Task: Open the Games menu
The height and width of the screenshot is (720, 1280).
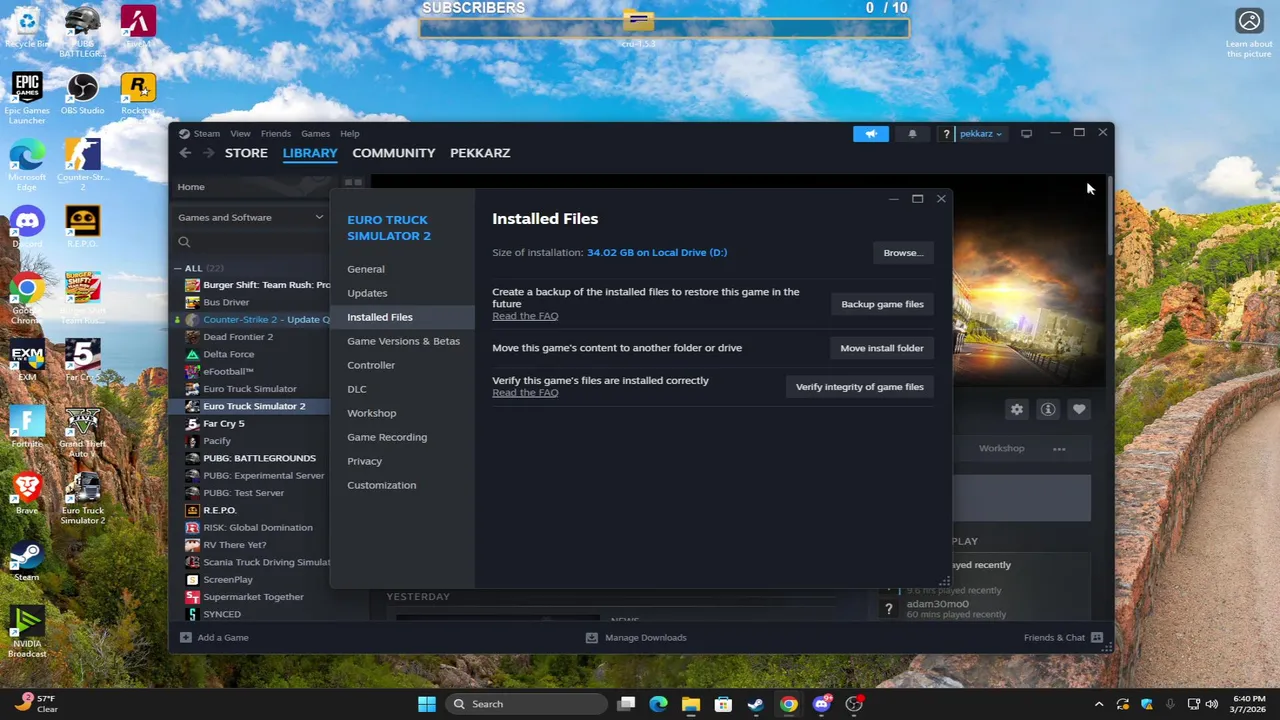Action: (315, 133)
